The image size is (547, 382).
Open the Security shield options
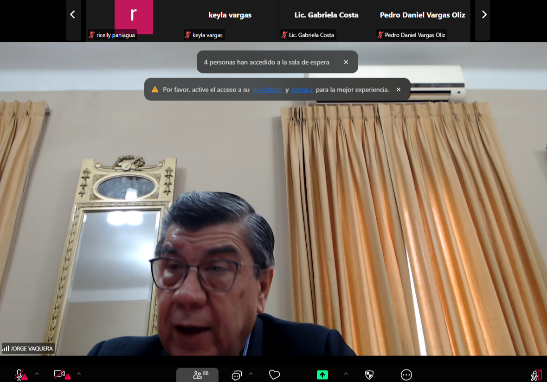pyautogui.click(x=369, y=375)
